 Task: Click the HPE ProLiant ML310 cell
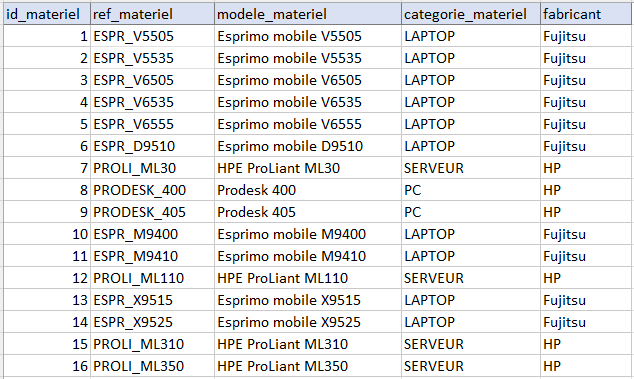pyautogui.click(x=308, y=344)
